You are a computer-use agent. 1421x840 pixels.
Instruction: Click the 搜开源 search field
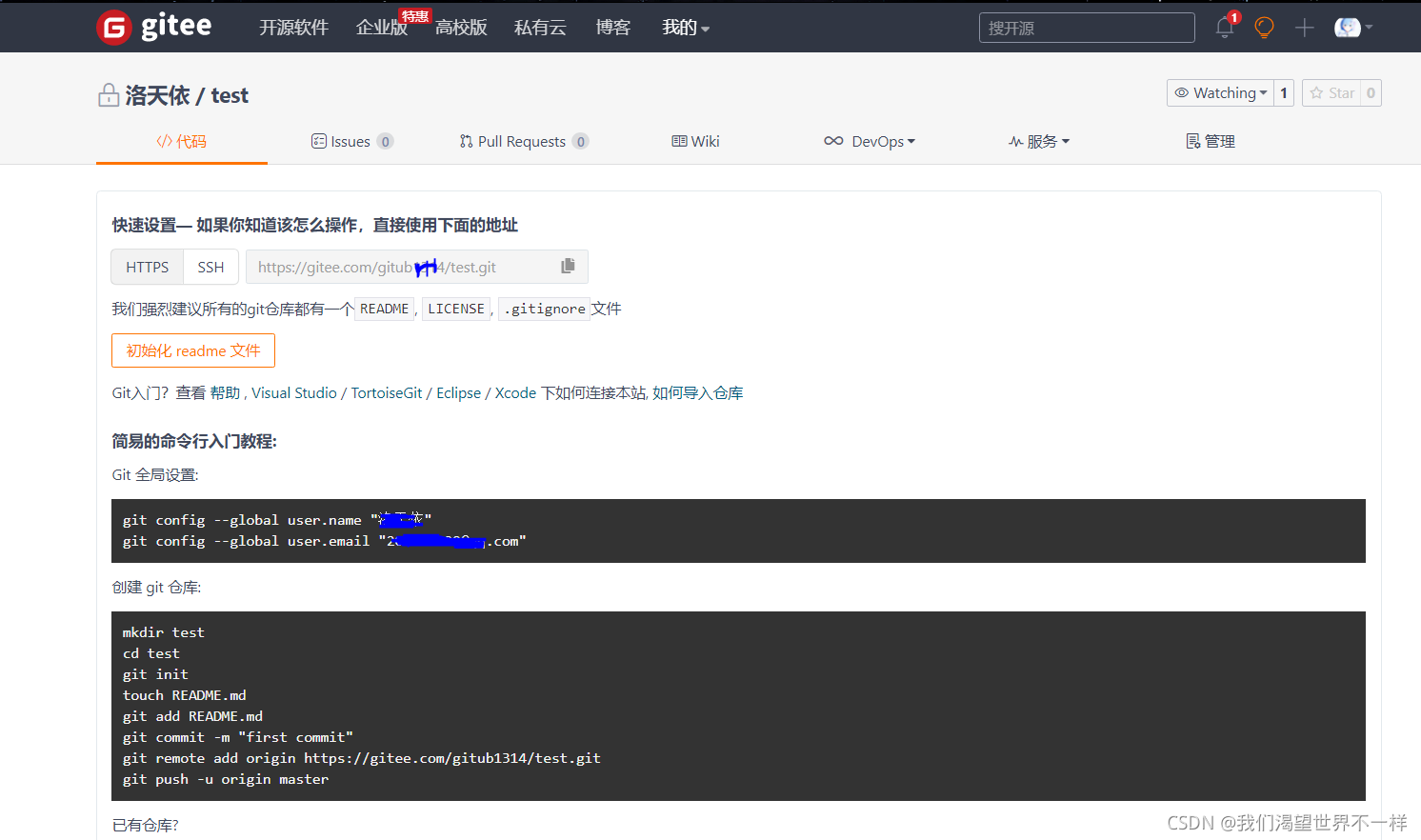coord(1087,28)
